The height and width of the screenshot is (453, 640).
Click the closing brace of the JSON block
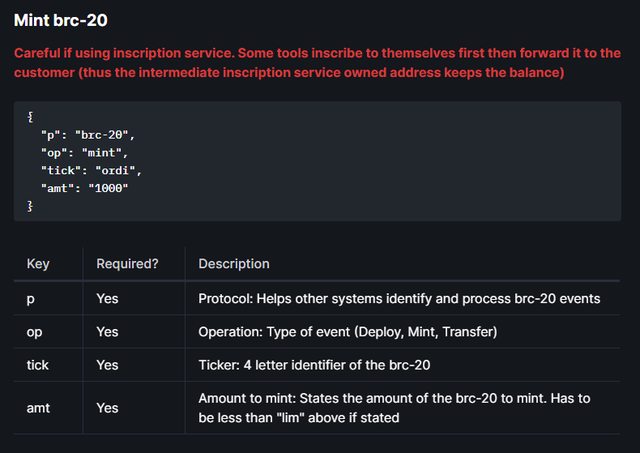click(x=30, y=205)
